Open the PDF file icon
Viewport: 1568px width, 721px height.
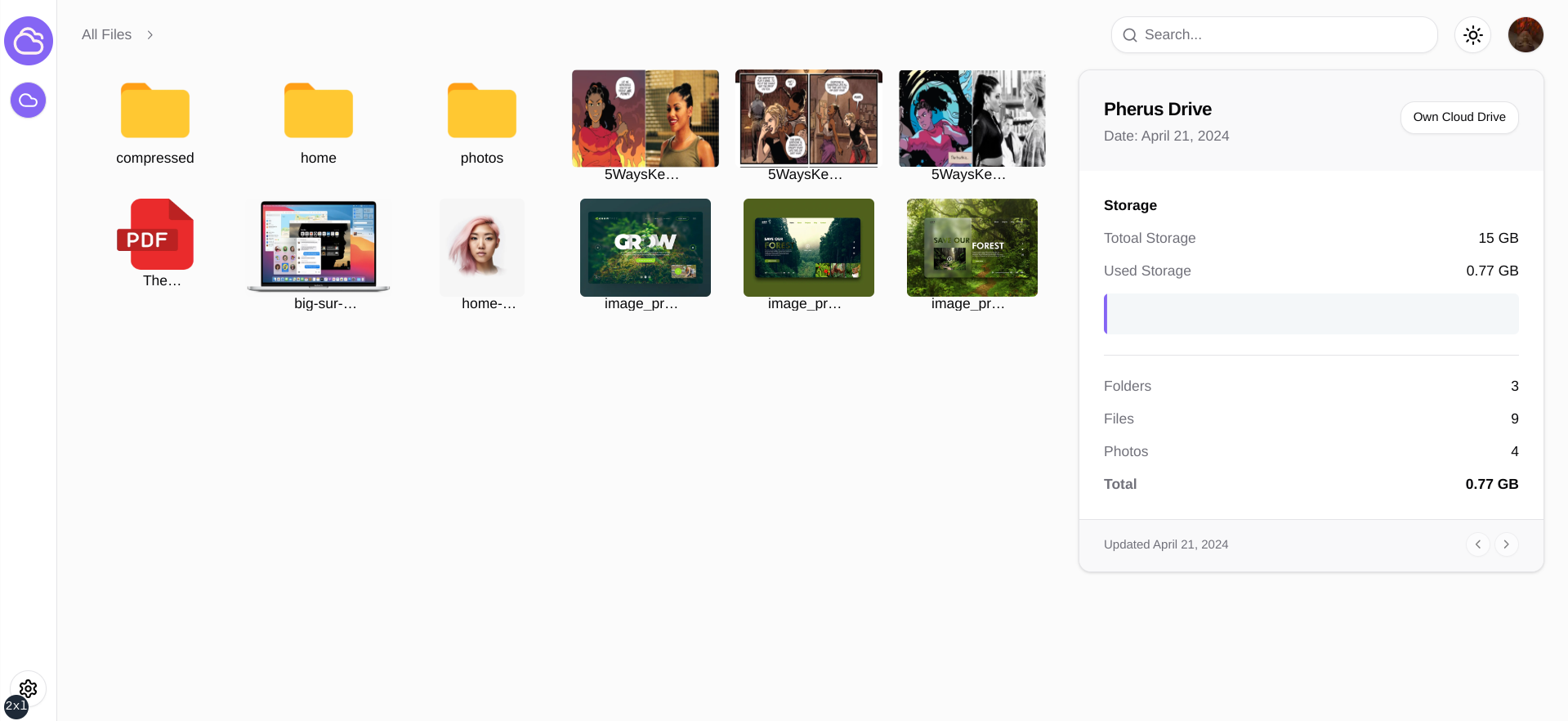point(155,235)
